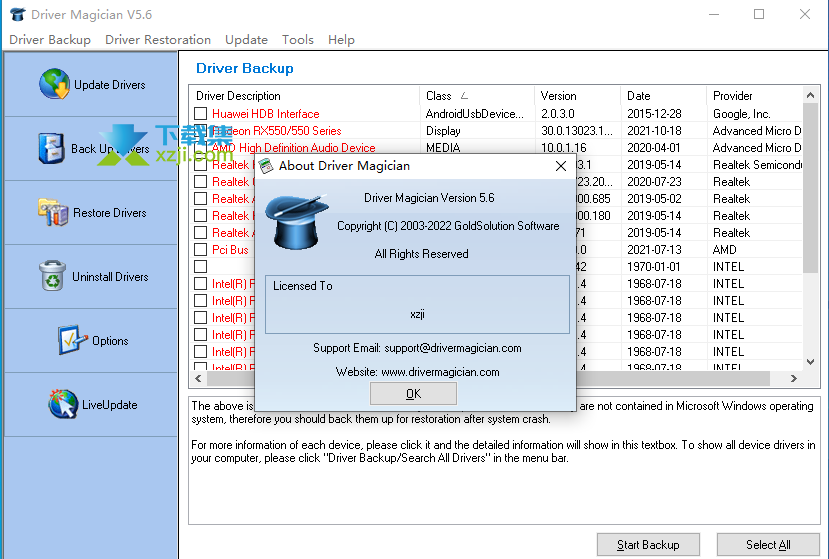Screen dimensions: 829x559
Task: Click the 1970-01-01 date cell
Action: point(653,267)
